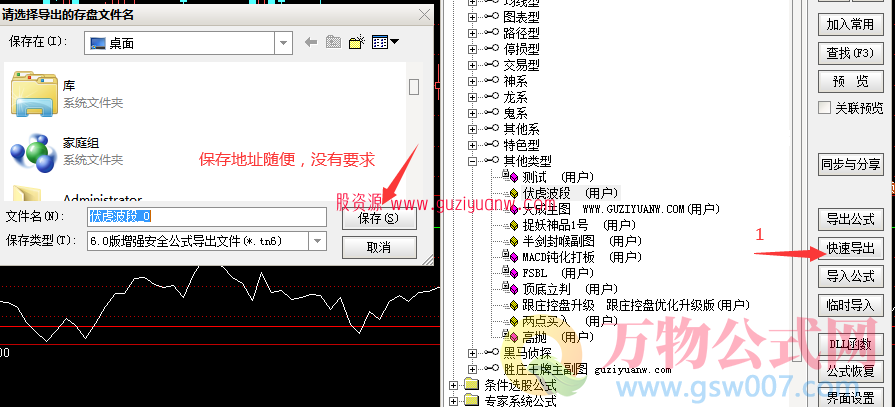This screenshot has height=407, width=895.
Task: Expand the 交易型 tree node
Action: pyautogui.click(x=472, y=66)
